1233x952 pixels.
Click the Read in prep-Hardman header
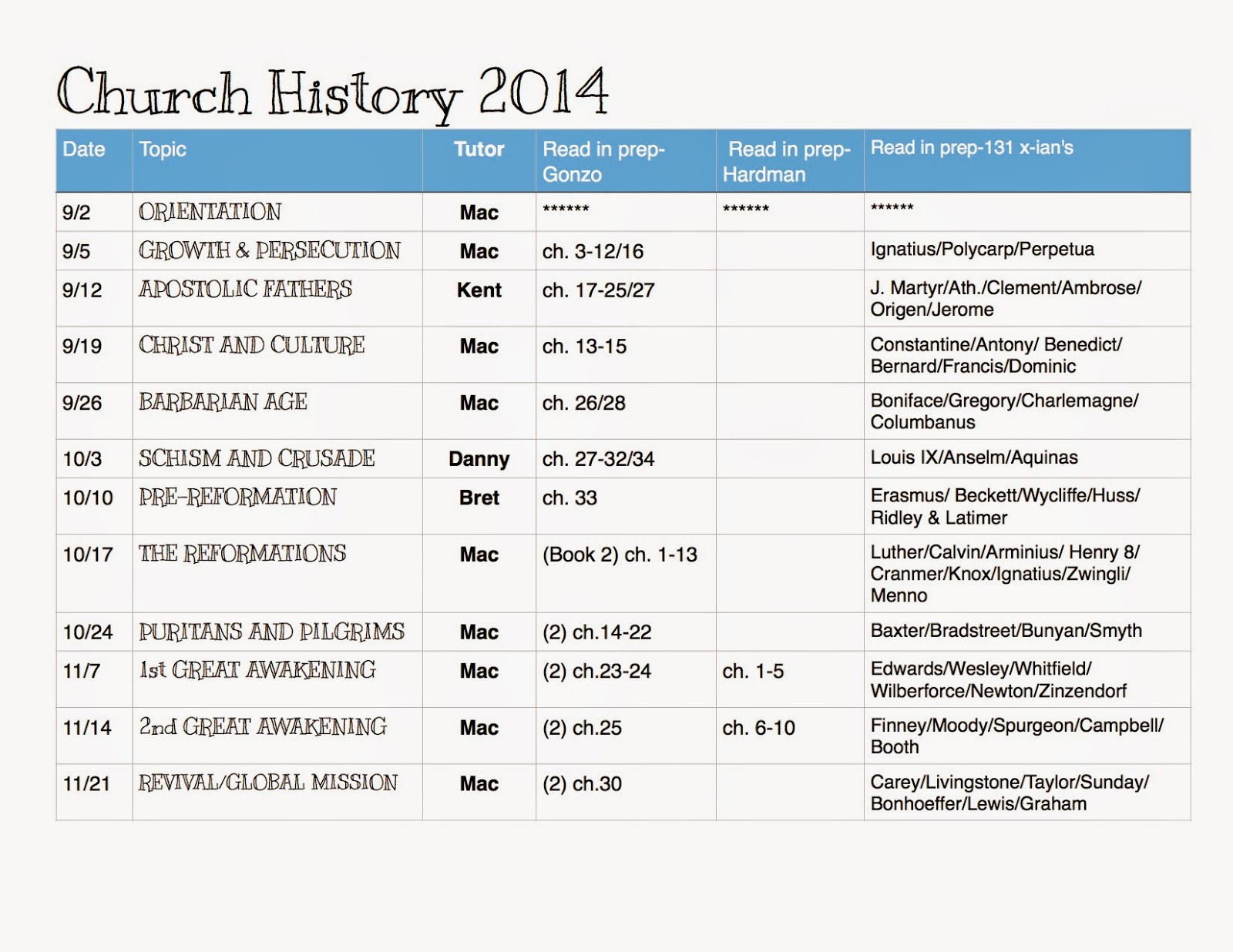[786, 158]
